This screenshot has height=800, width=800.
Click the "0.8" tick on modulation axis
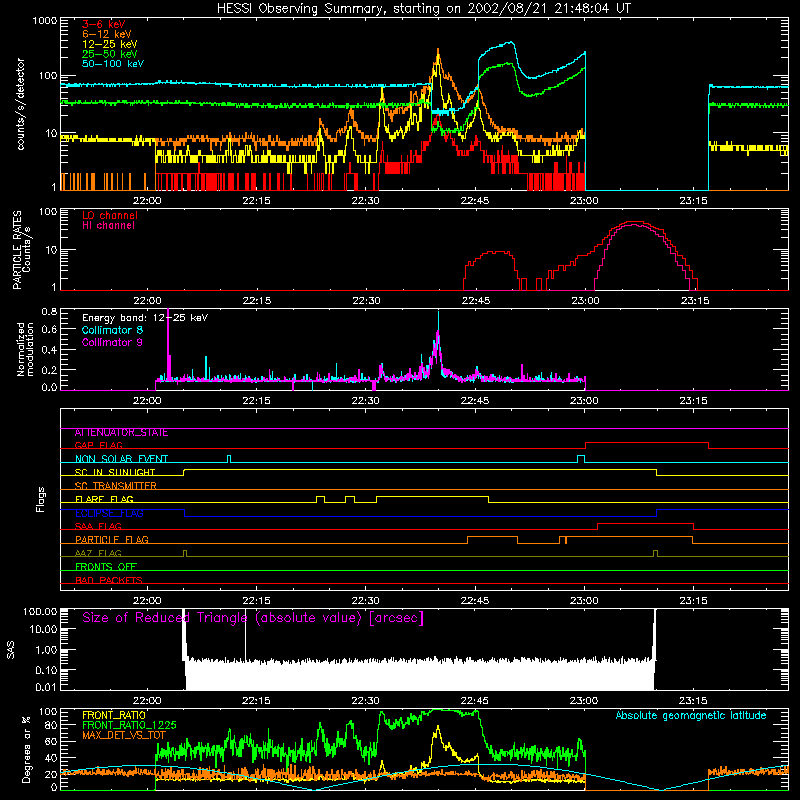tap(49, 311)
